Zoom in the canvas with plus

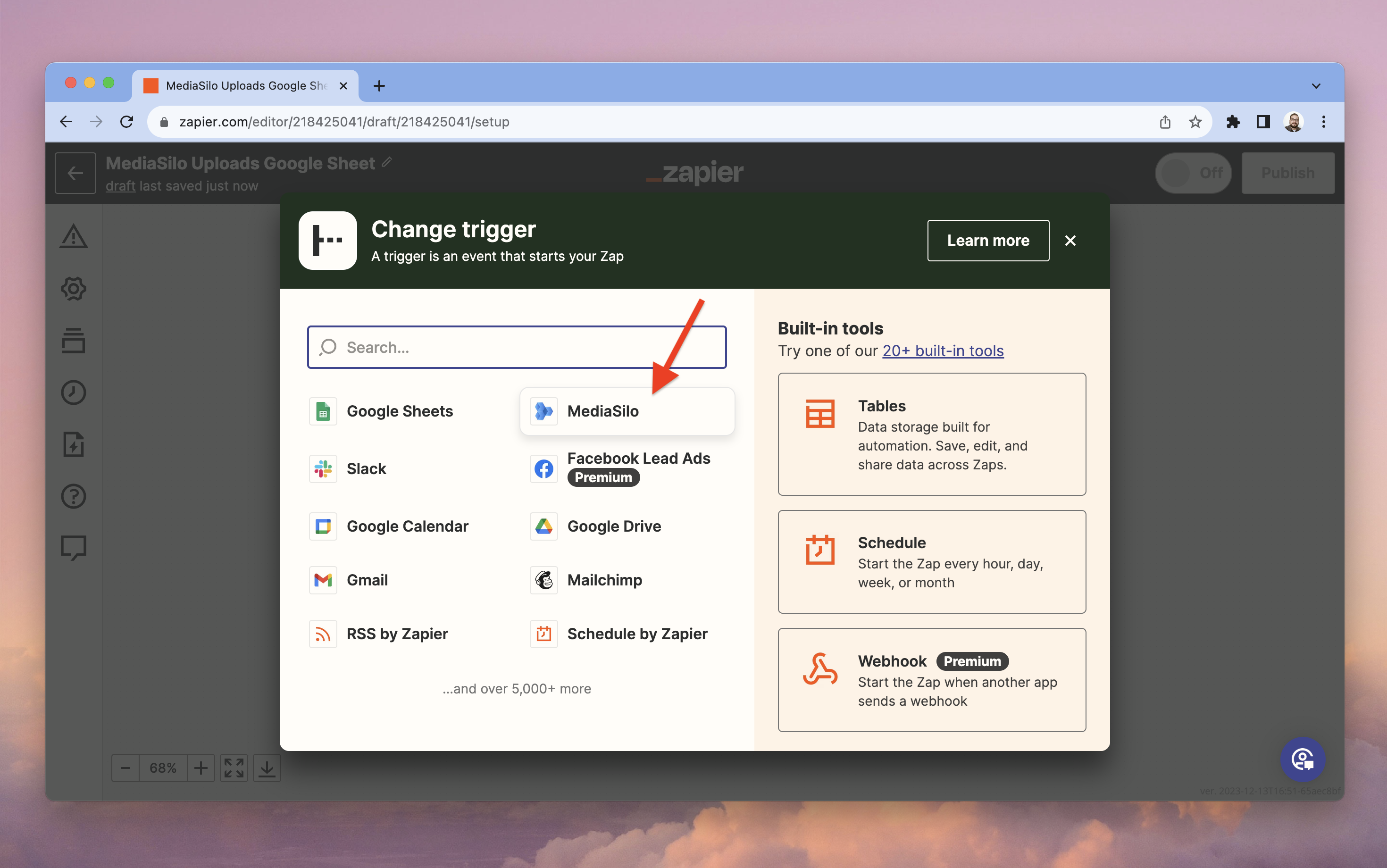(x=201, y=768)
